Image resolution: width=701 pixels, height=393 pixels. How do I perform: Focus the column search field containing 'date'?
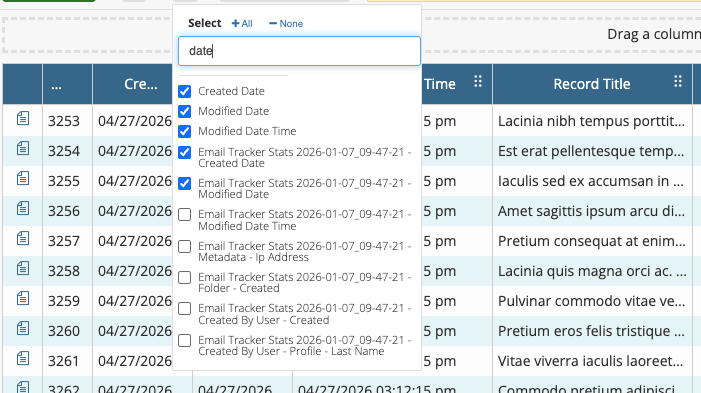pos(299,51)
